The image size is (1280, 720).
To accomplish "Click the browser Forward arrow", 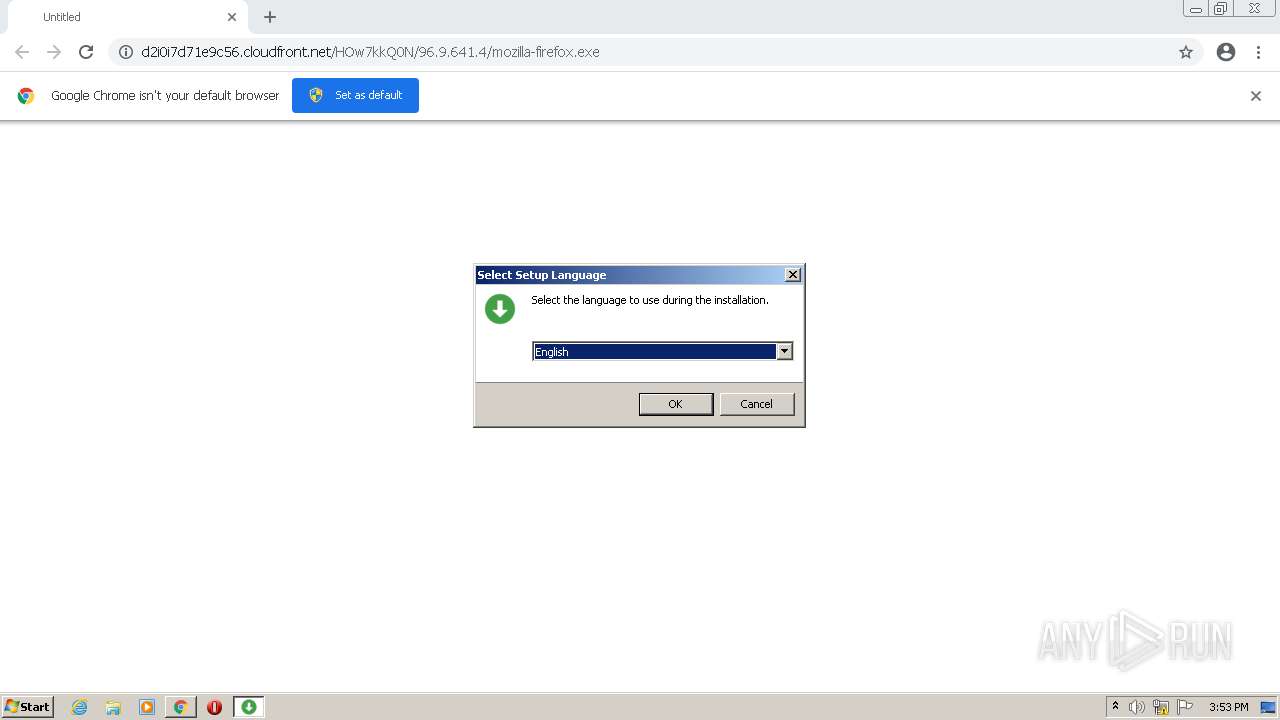I will pos(54,52).
